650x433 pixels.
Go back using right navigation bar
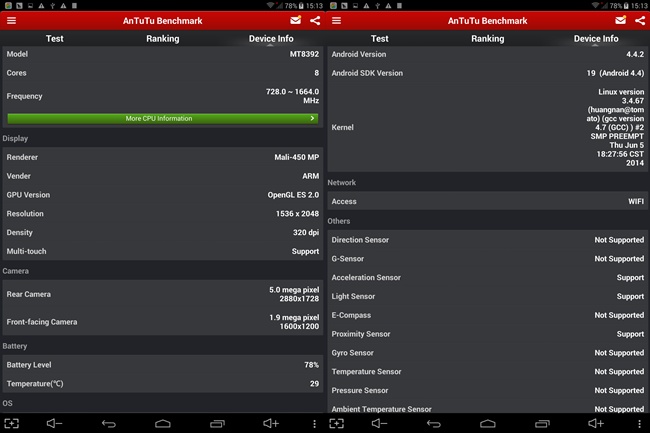click(x=434, y=423)
